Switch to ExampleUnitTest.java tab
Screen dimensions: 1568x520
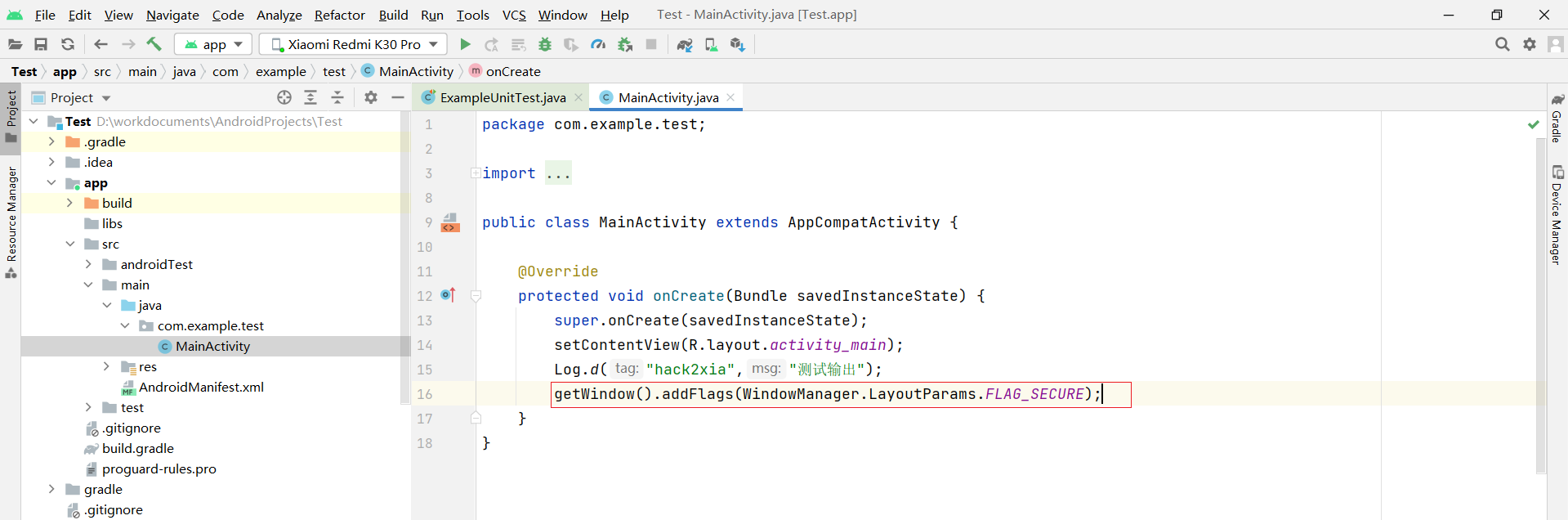tap(503, 97)
